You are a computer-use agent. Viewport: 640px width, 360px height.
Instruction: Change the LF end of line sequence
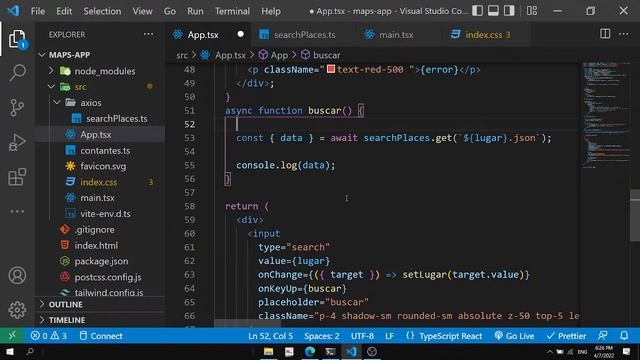point(389,336)
